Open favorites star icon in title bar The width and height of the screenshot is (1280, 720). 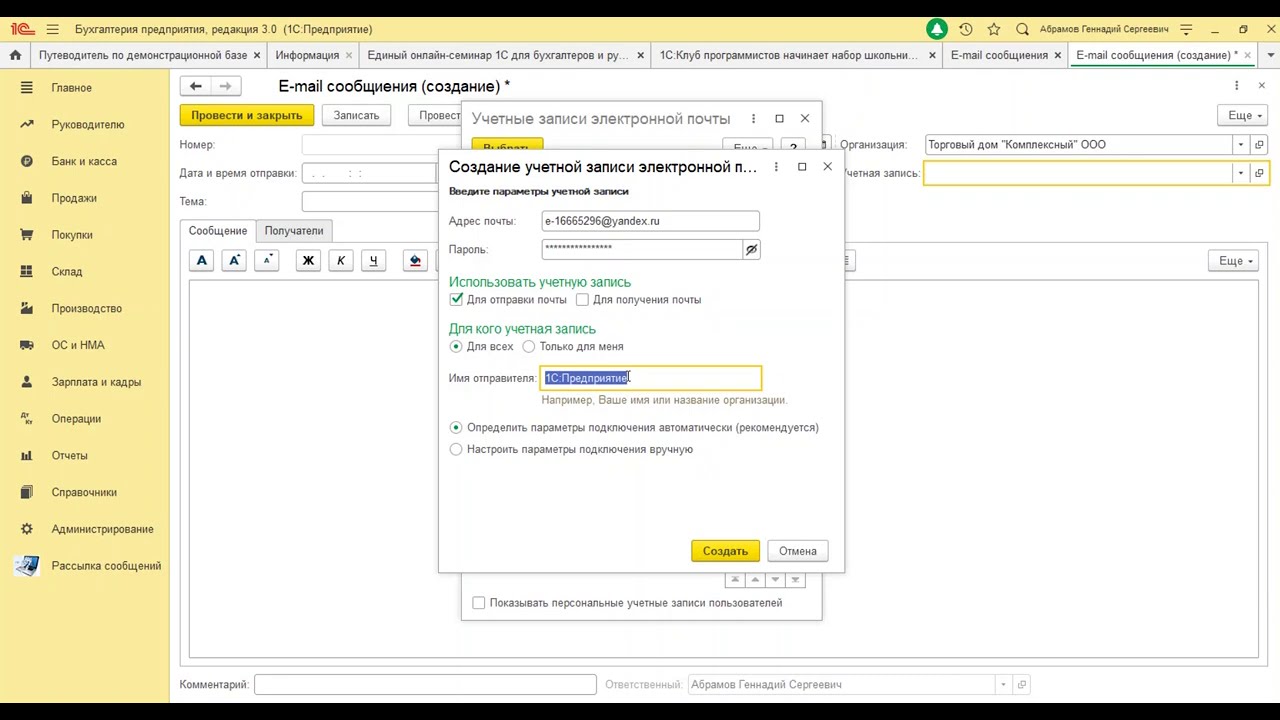click(993, 29)
